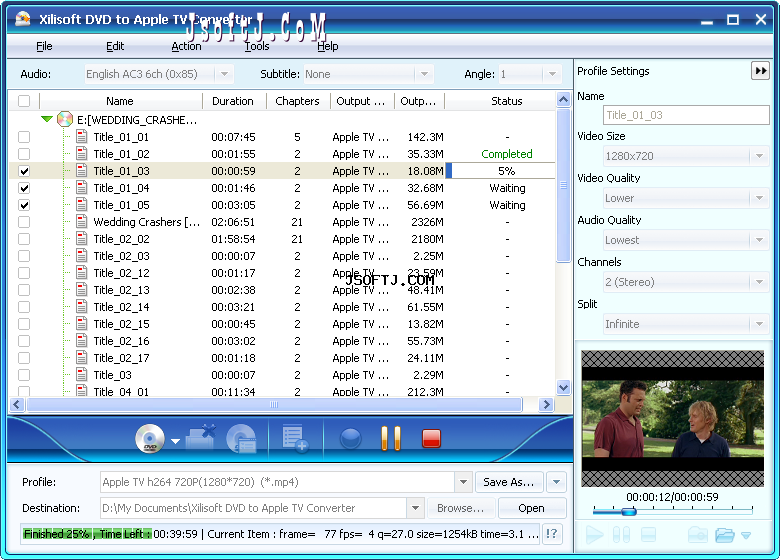
Task: Click the double-arrow Profile Settings toggle
Action: point(761,71)
